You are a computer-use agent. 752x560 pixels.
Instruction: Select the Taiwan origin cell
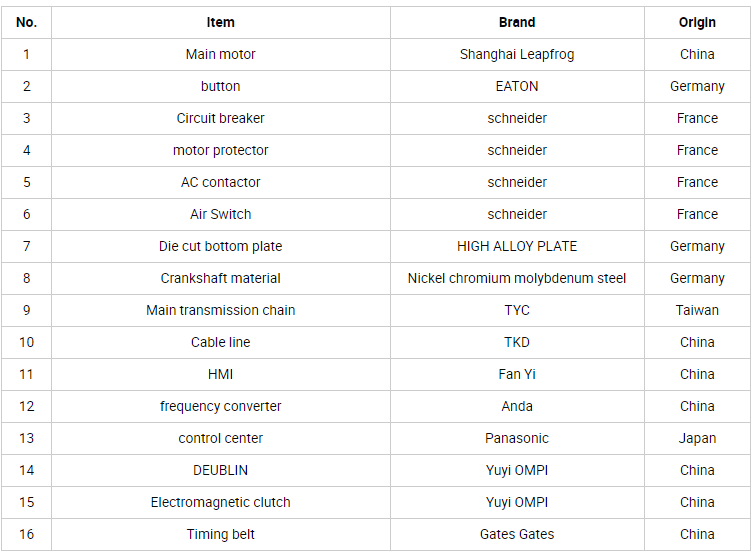[697, 310]
